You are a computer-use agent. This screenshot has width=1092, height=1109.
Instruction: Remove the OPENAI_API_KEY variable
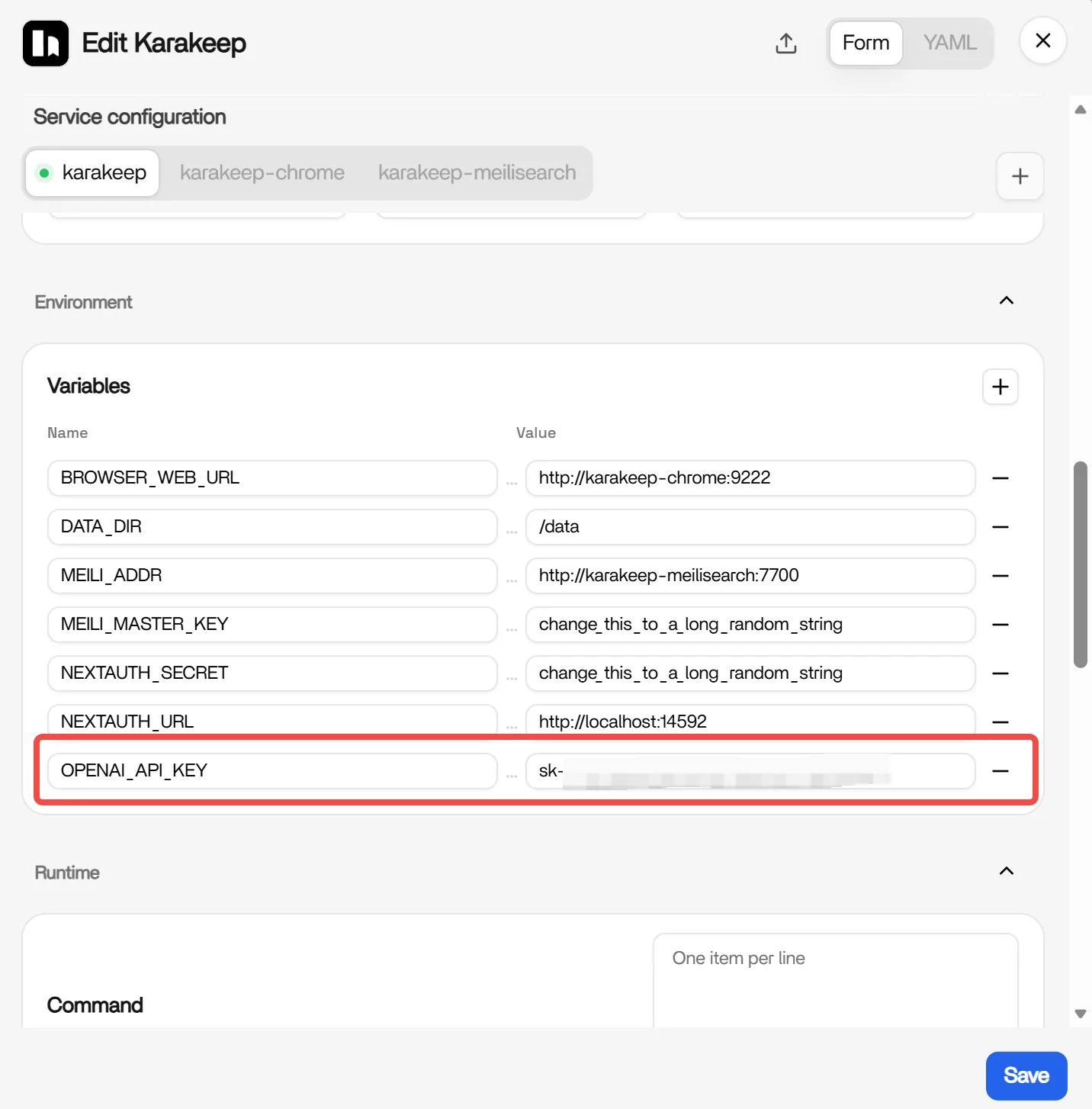click(x=1000, y=771)
